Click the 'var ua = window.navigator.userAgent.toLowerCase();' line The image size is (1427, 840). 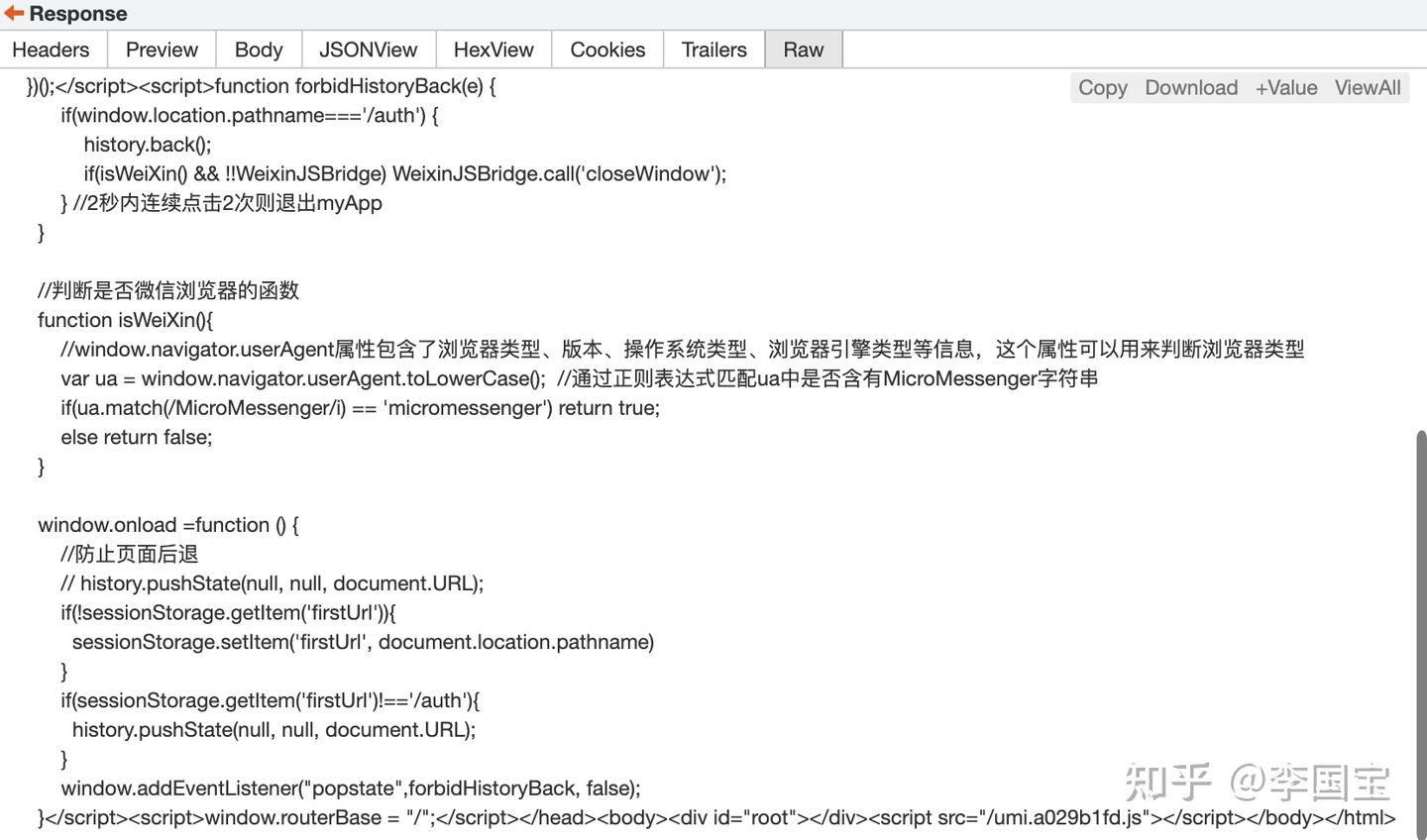580,378
